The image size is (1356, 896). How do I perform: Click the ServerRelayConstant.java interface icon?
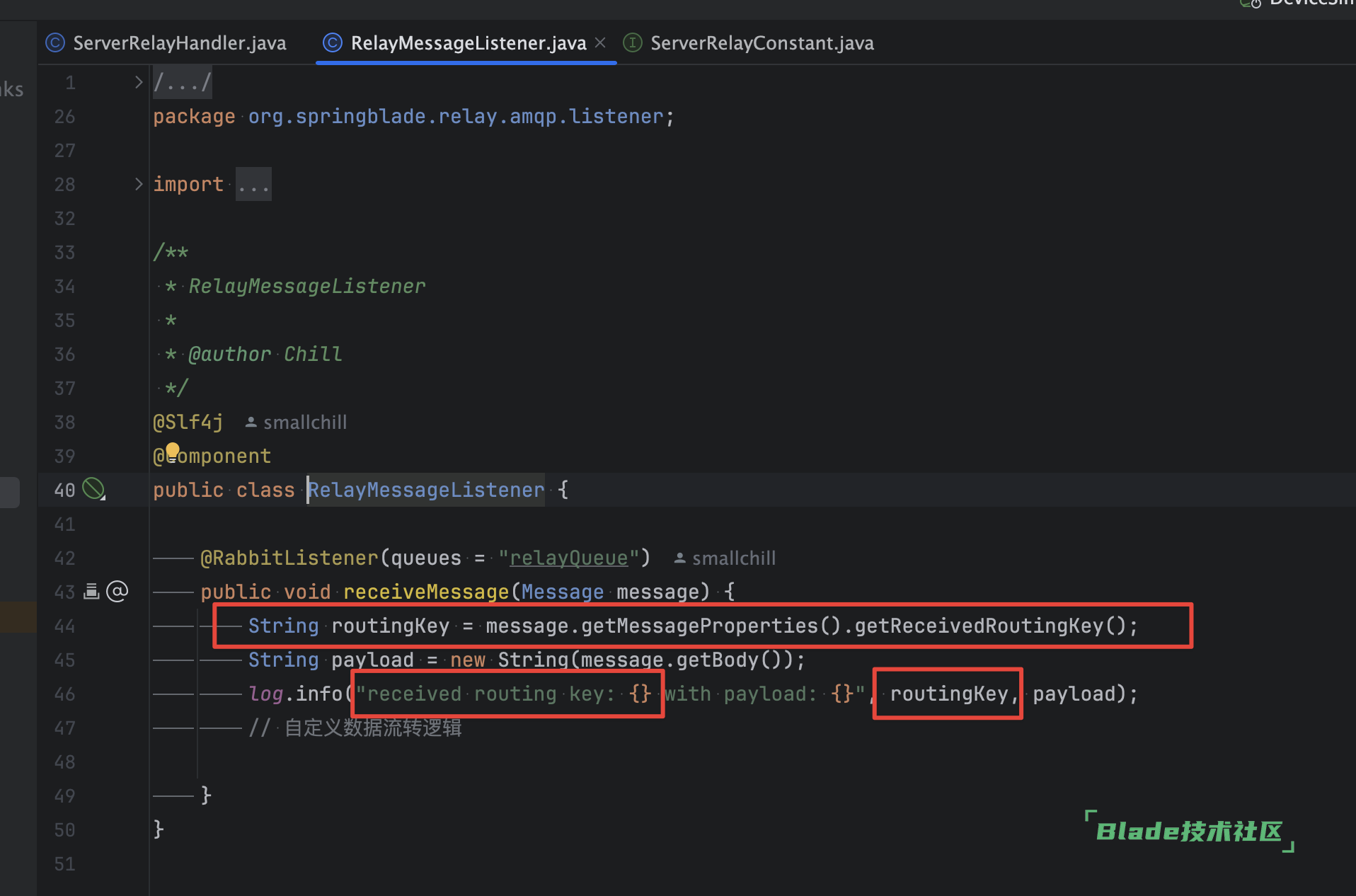click(632, 43)
